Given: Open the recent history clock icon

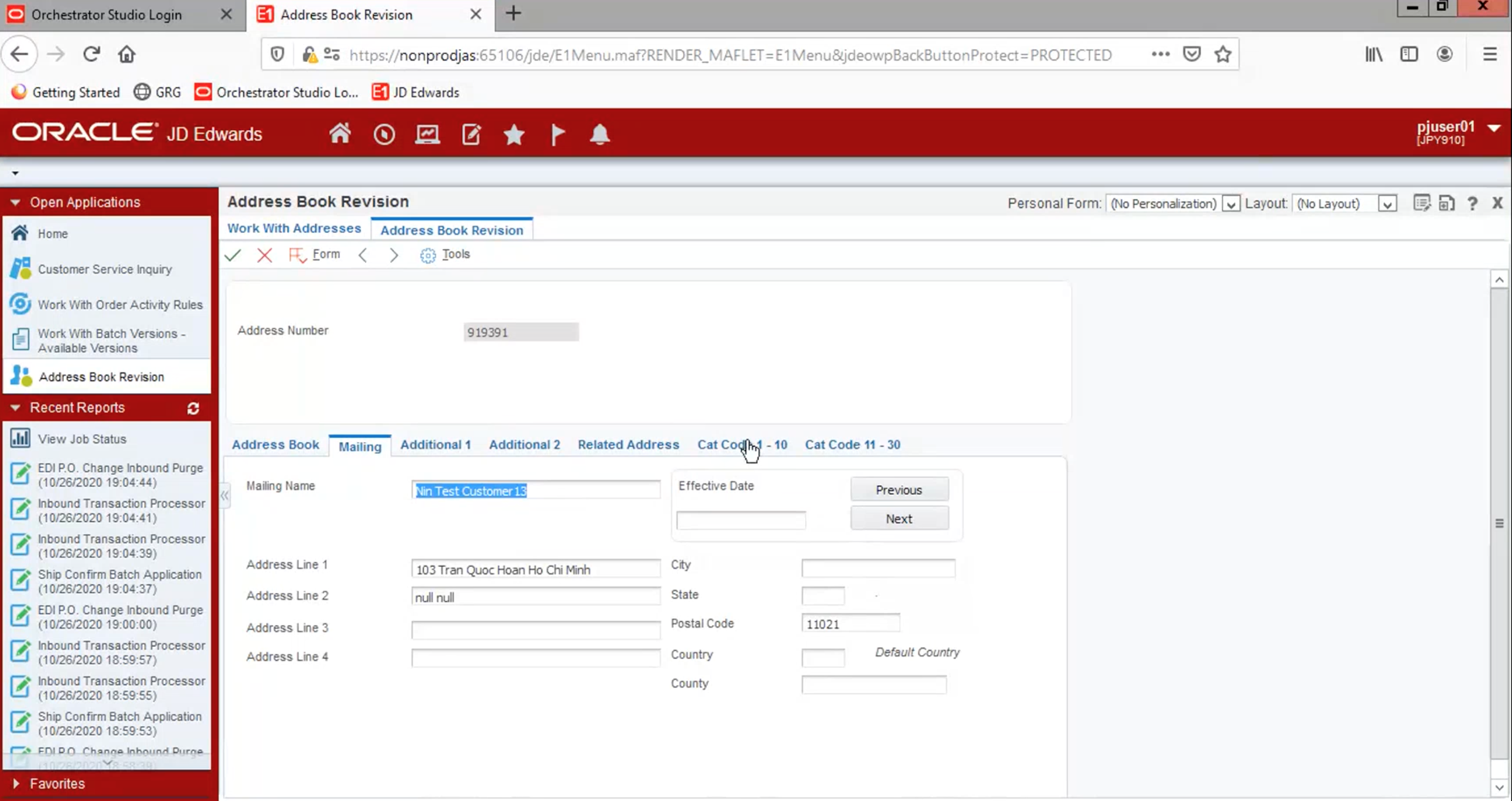Looking at the screenshot, I should pyautogui.click(x=384, y=134).
